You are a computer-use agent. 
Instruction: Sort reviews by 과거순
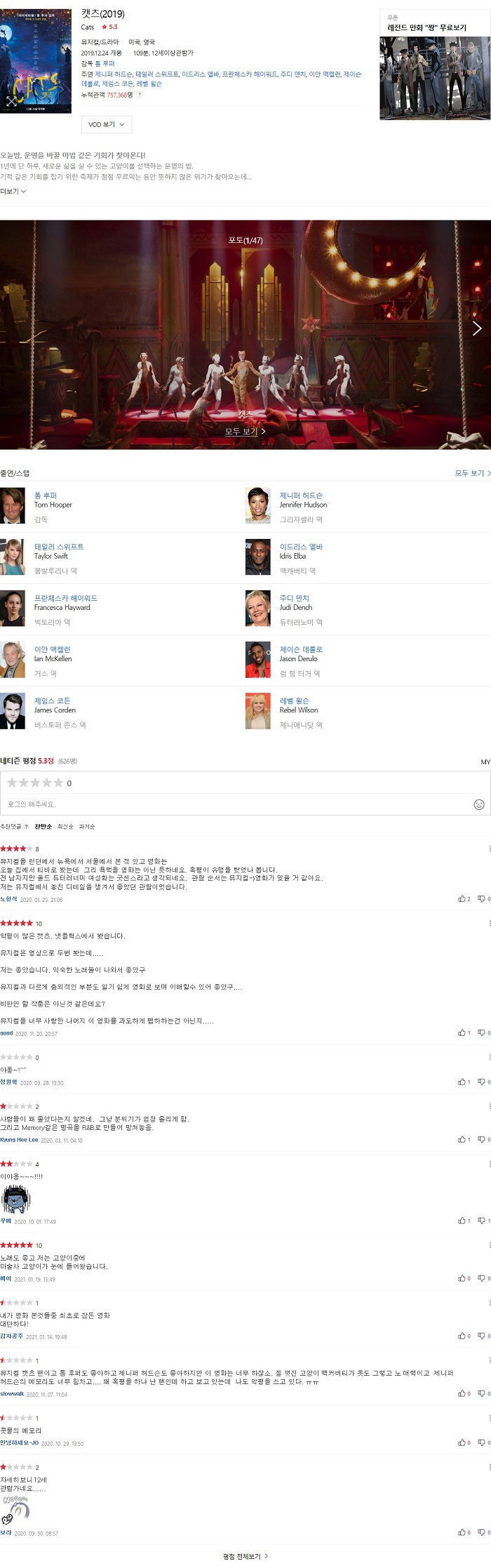coord(87,826)
